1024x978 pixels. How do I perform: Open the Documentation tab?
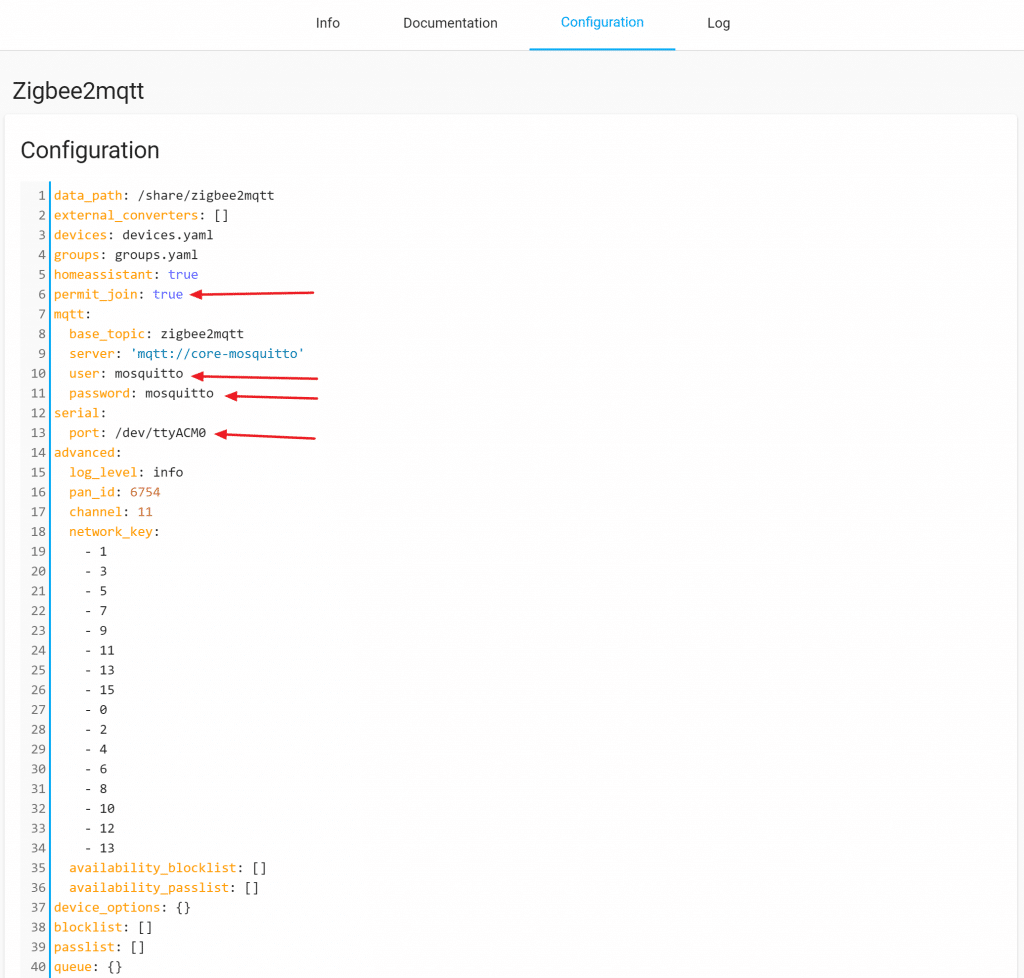point(450,24)
